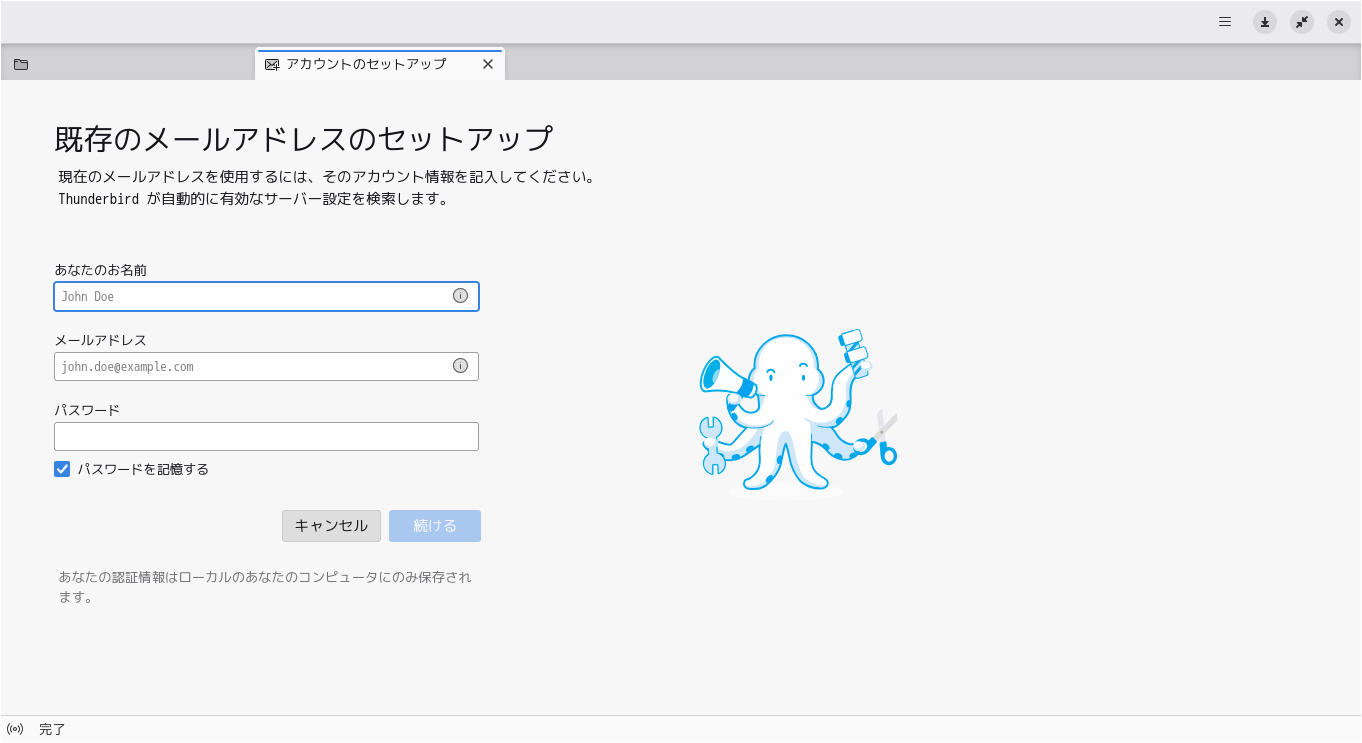Click the 既存のメールアドレスのセットアップ heading
The image size is (1362, 743).
point(303,138)
